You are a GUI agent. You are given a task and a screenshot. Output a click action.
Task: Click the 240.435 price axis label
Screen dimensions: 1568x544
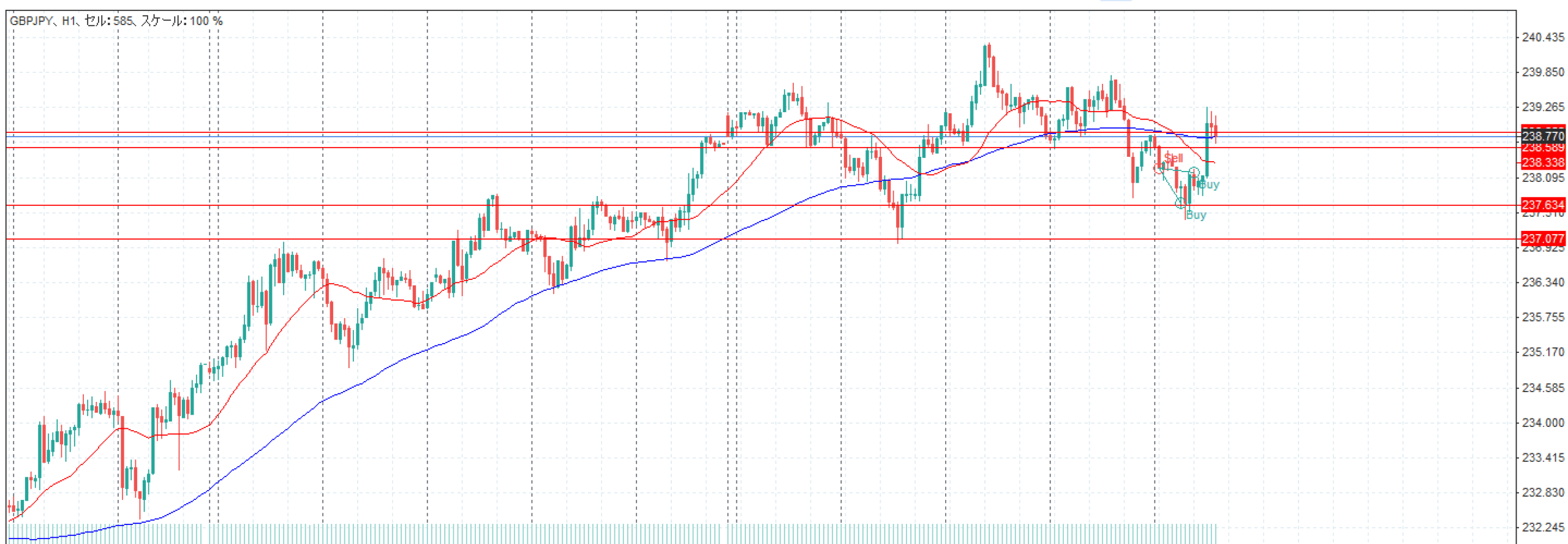click(1542, 37)
